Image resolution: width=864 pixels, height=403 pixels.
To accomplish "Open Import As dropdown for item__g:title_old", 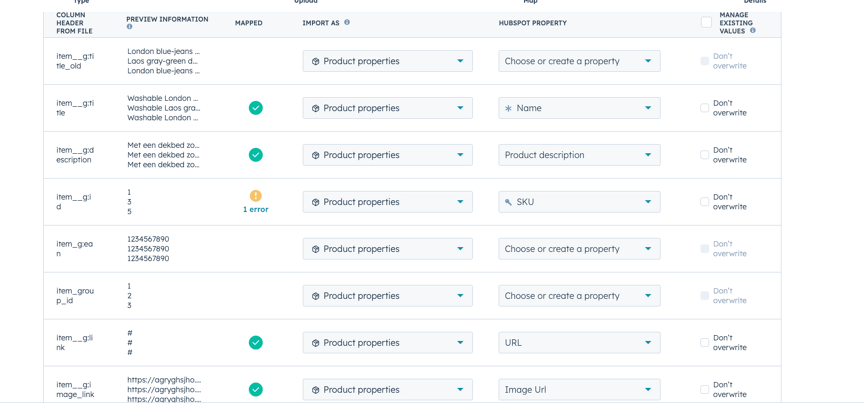I will coord(387,61).
